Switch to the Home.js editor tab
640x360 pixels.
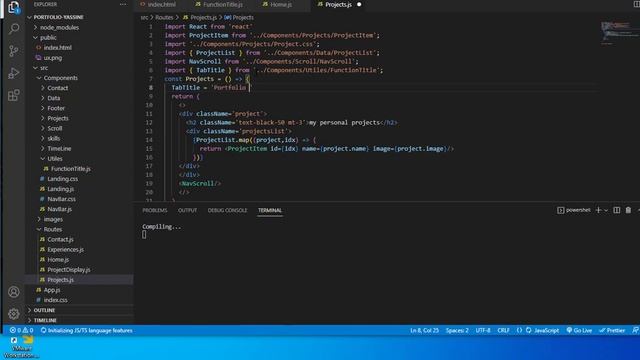coord(278,4)
